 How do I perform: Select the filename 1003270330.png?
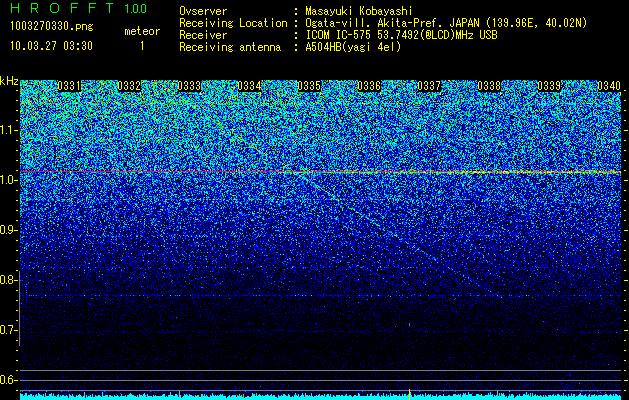pos(52,27)
